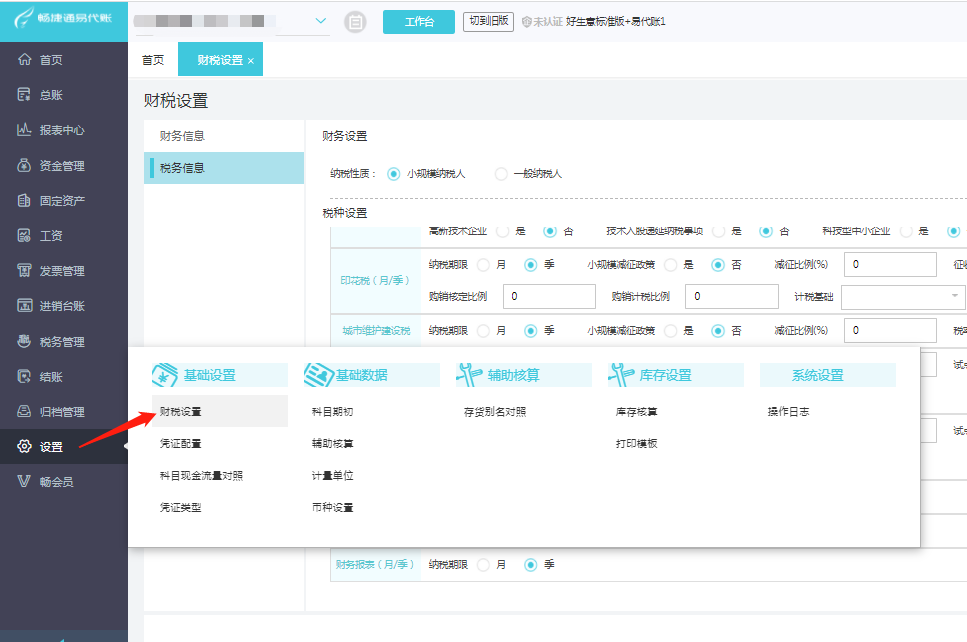
Task: Click the 畅捷通易代账 logo
Action: point(64,19)
